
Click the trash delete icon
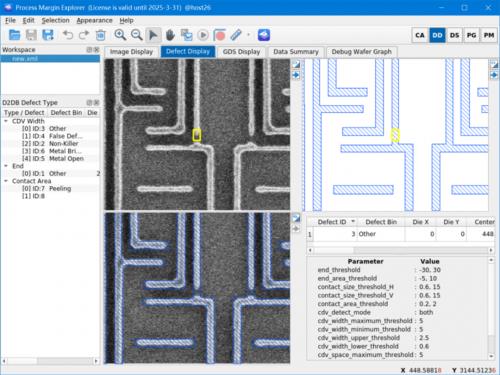pyautogui.click(x=101, y=35)
